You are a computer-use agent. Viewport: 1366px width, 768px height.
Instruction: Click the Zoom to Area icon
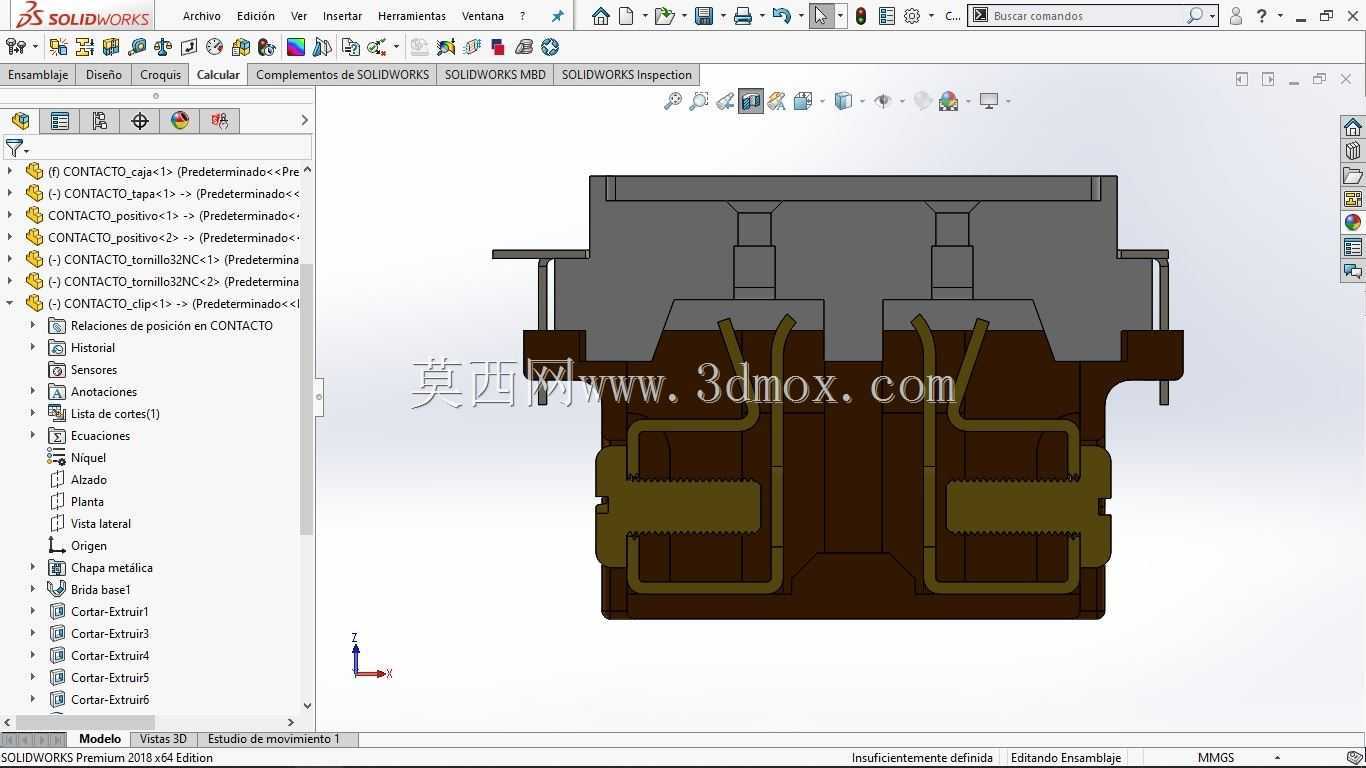point(699,101)
